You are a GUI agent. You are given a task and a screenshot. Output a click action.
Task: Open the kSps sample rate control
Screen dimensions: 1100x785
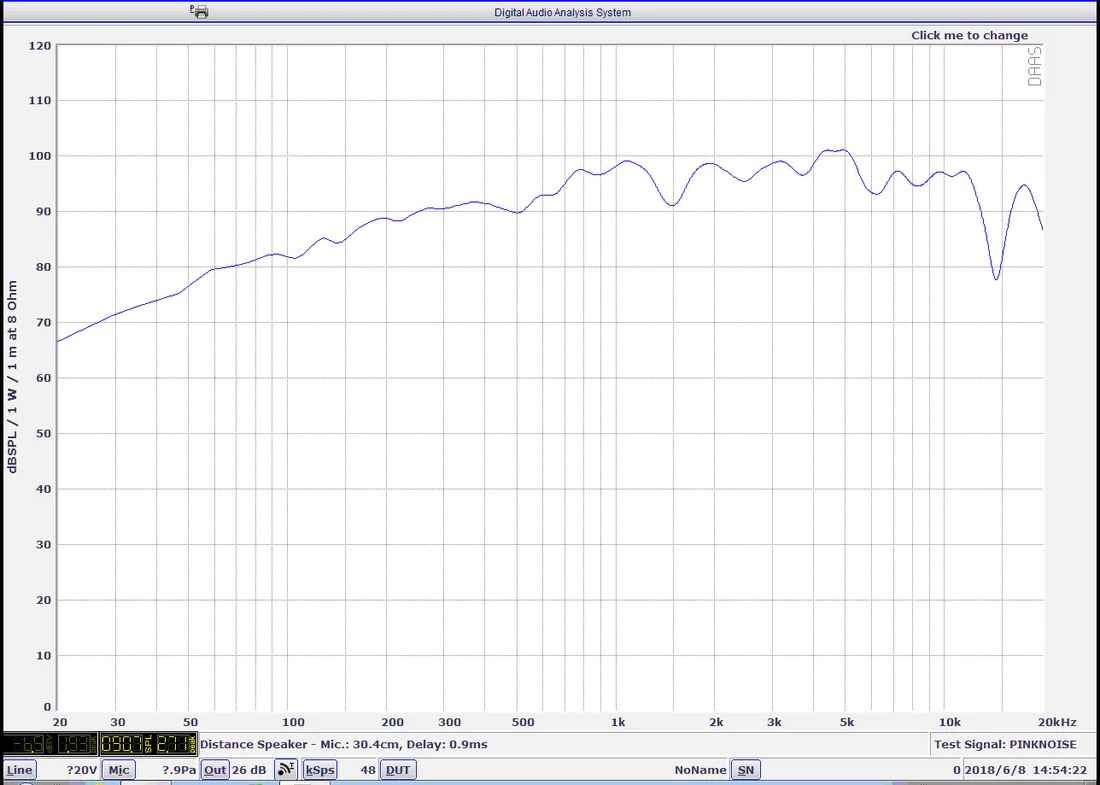click(x=319, y=769)
